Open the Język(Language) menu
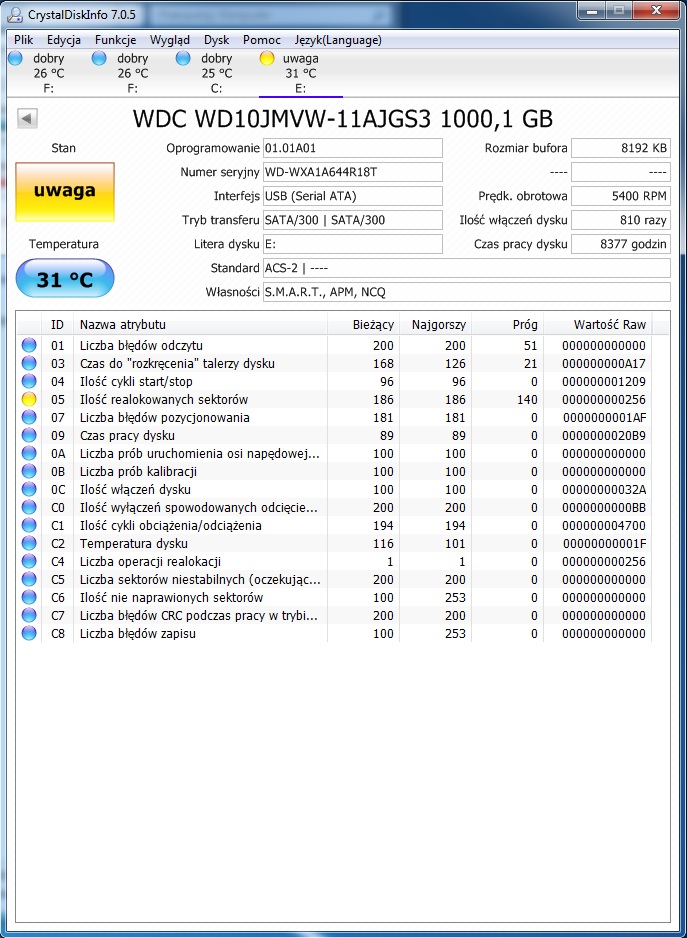 [x=338, y=40]
